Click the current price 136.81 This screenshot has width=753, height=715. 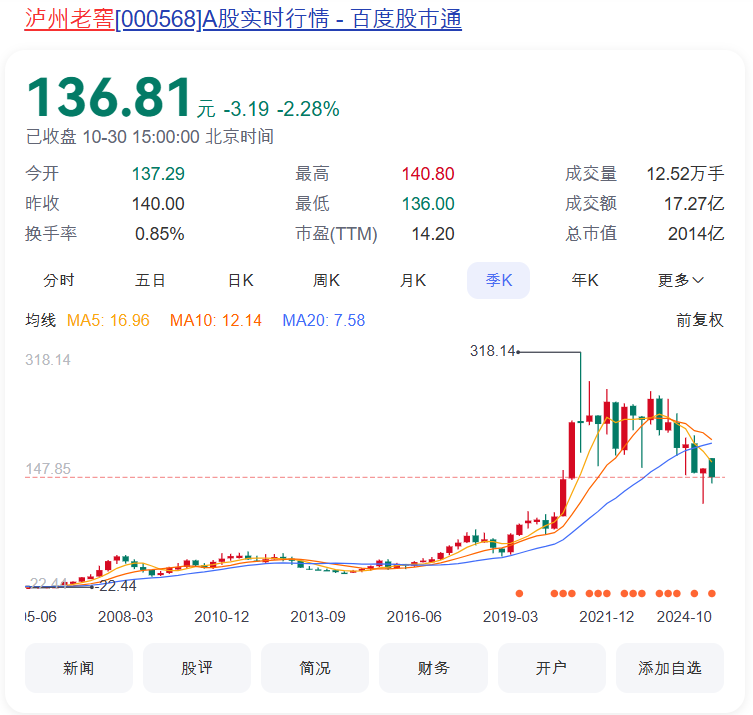pos(109,97)
